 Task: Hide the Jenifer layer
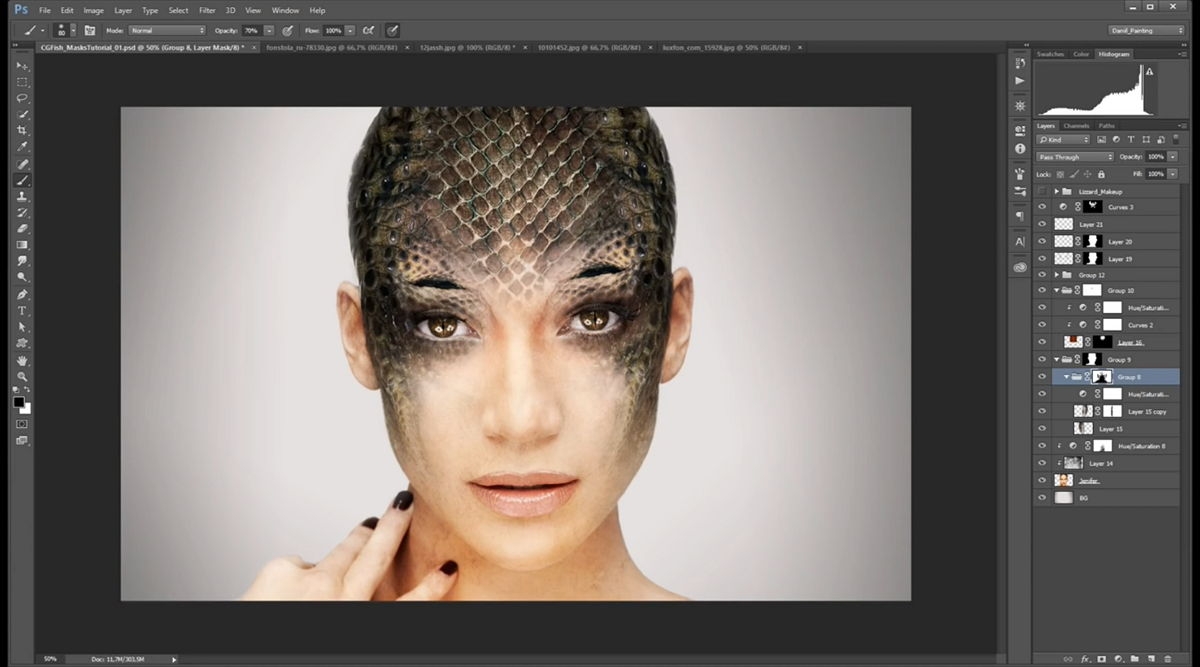pos(1042,480)
